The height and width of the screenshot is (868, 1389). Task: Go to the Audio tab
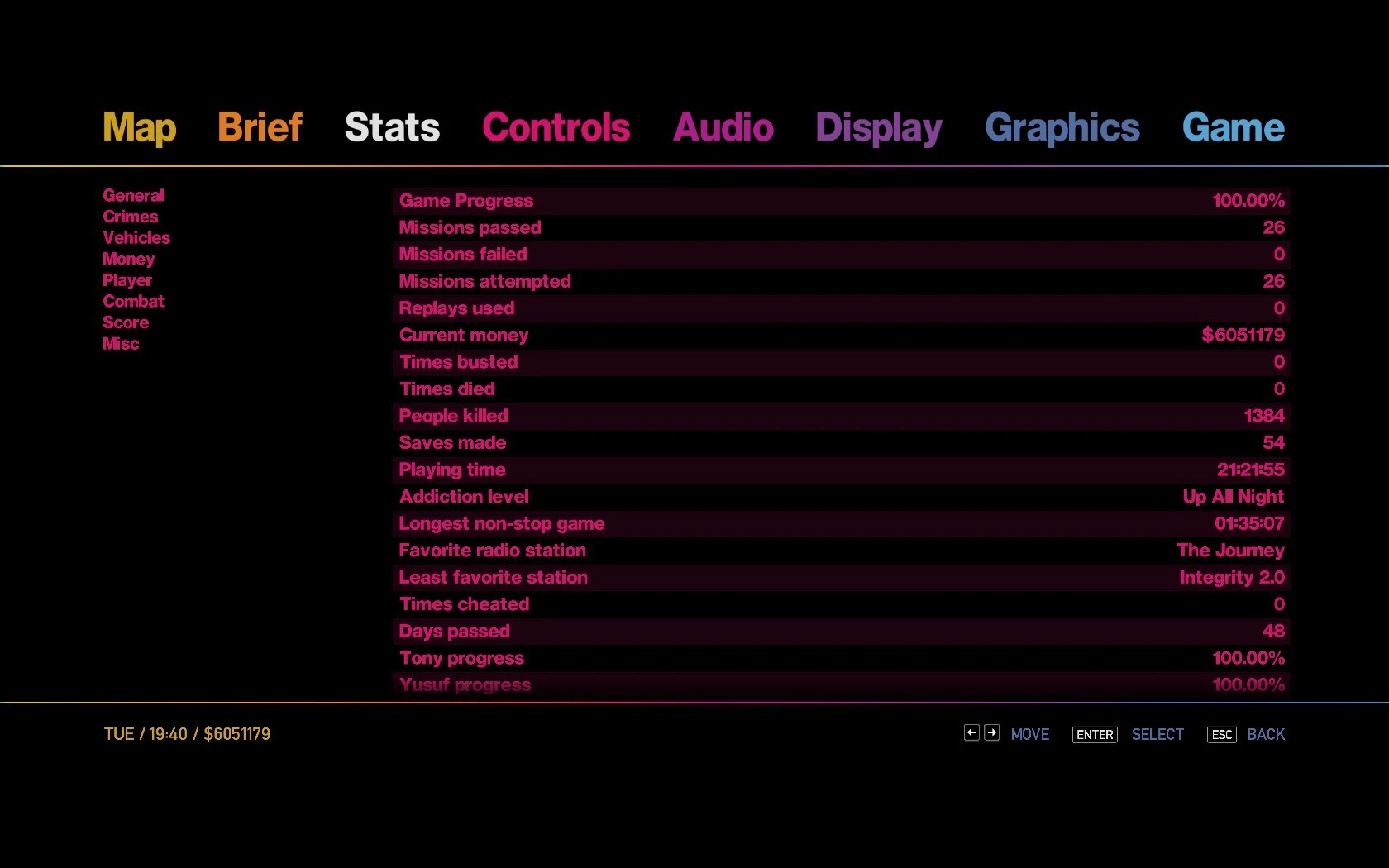(723, 127)
